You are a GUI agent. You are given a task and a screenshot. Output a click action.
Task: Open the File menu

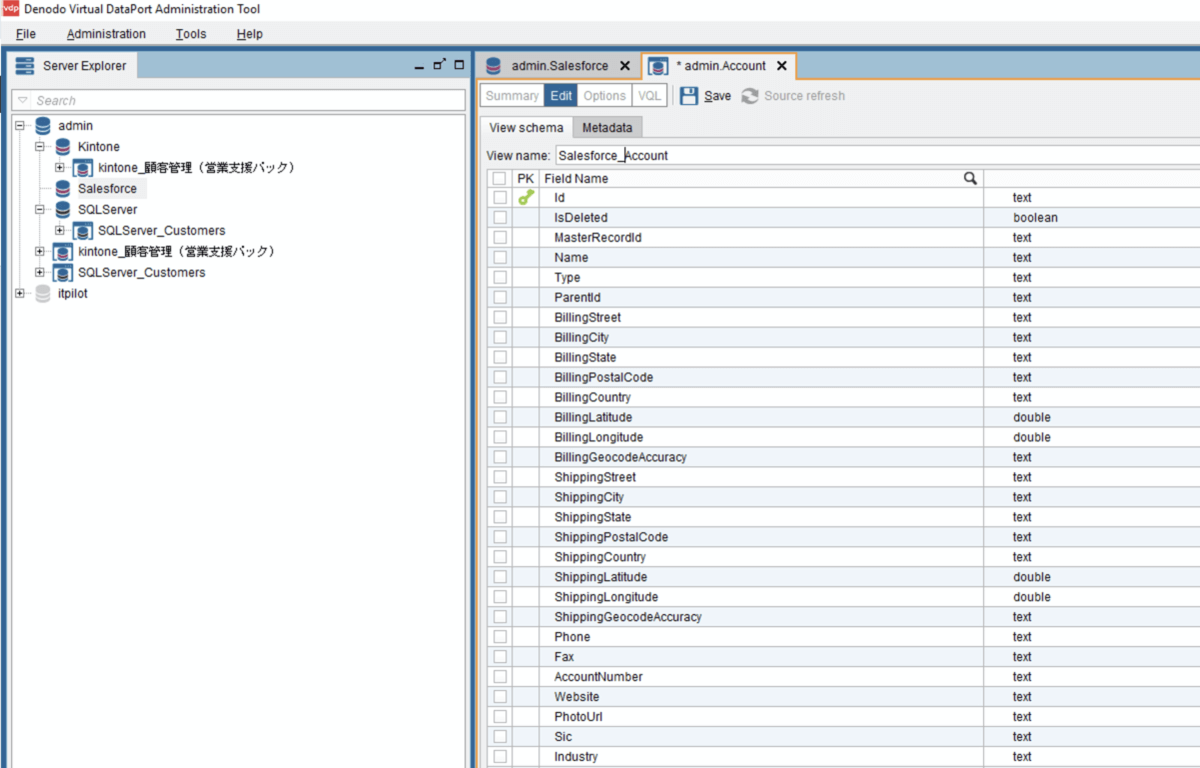click(x=26, y=34)
